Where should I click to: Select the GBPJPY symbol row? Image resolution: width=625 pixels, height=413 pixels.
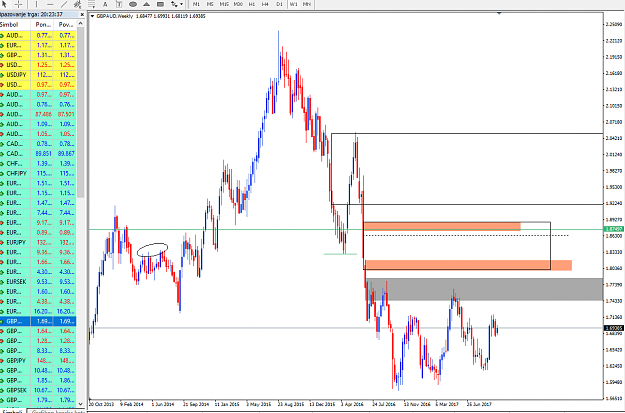click(38, 360)
